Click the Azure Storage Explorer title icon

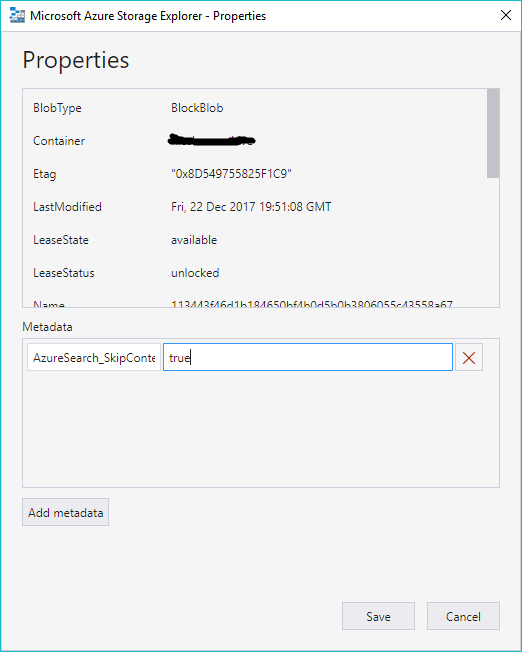[x=17, y=16]
